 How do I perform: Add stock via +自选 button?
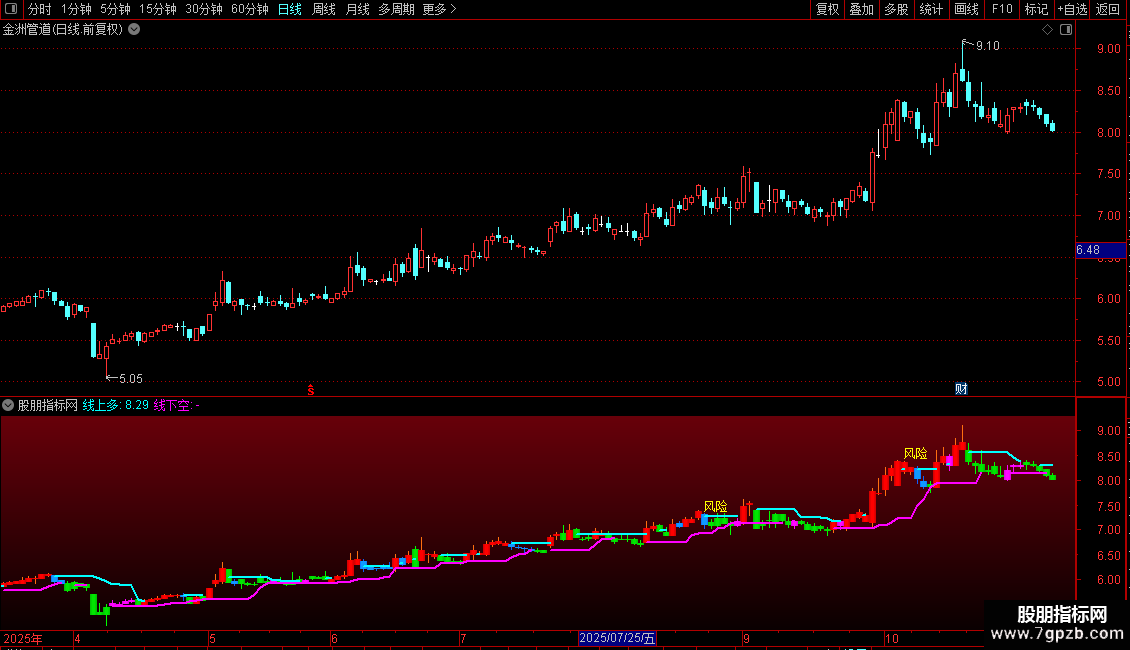pyautogui.click(x=1072, y=9)
